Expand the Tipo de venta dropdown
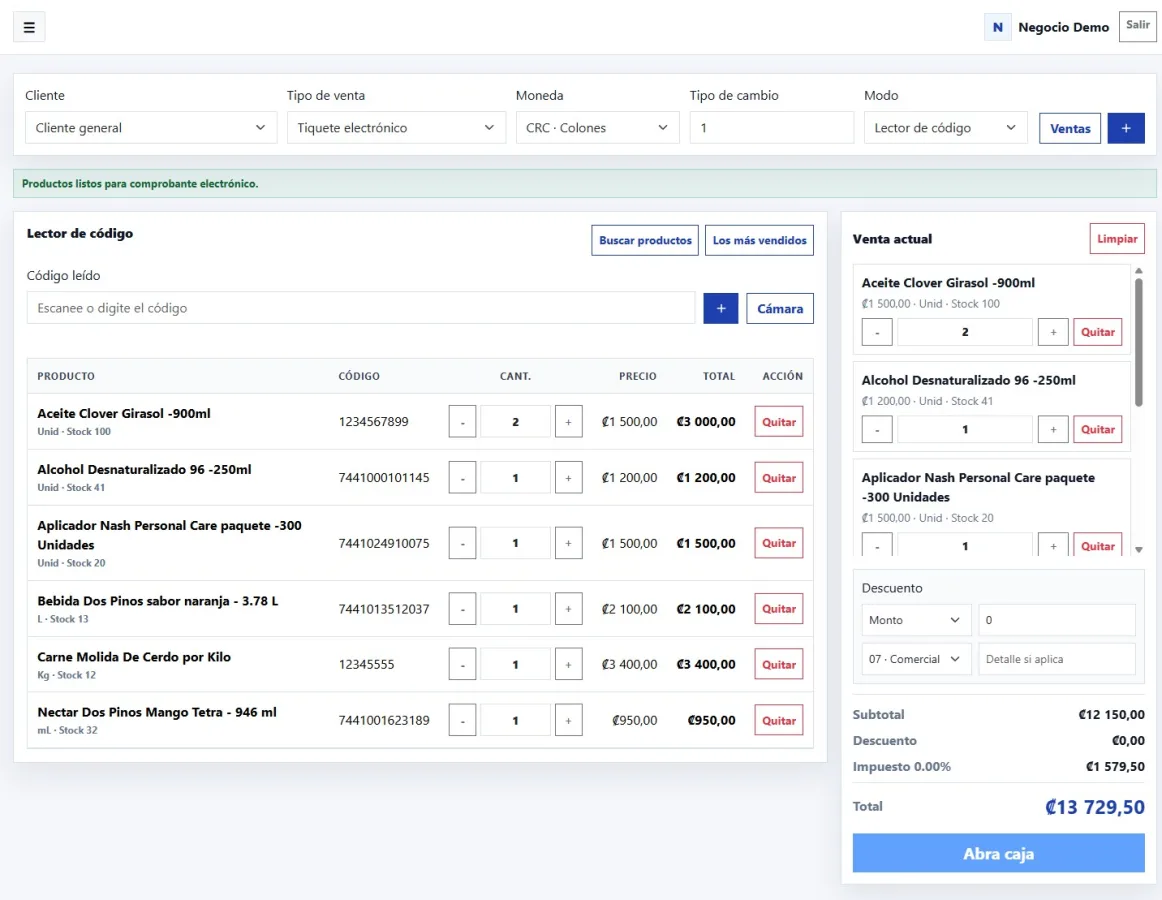This screenshot has height=900, width=1162. pos(396,128)
